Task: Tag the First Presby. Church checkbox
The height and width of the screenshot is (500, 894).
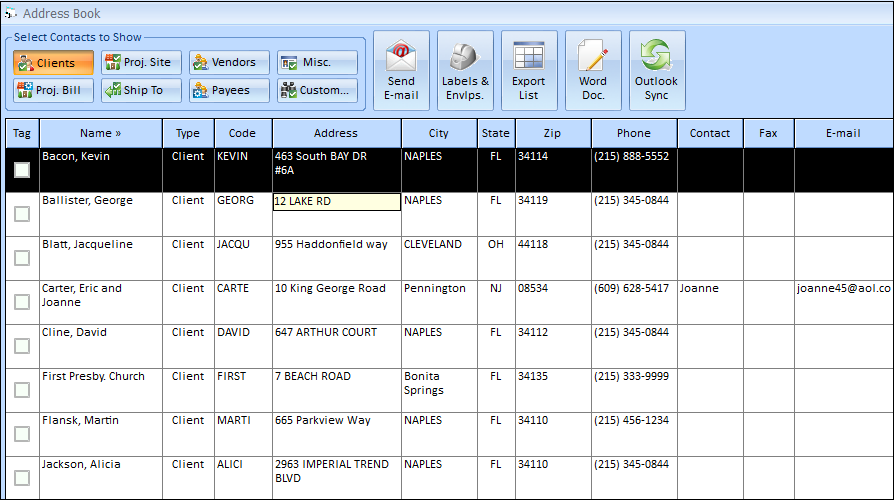Action: [x=22, y=390]
